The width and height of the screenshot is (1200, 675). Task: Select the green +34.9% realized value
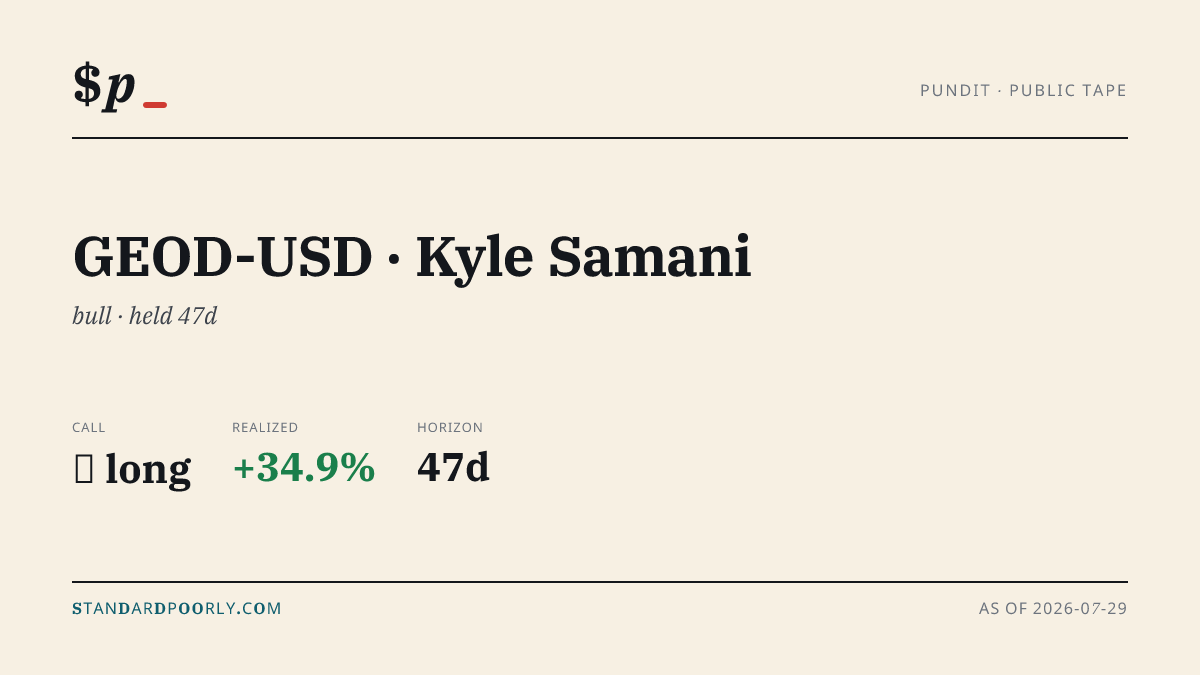coord(304,468)
